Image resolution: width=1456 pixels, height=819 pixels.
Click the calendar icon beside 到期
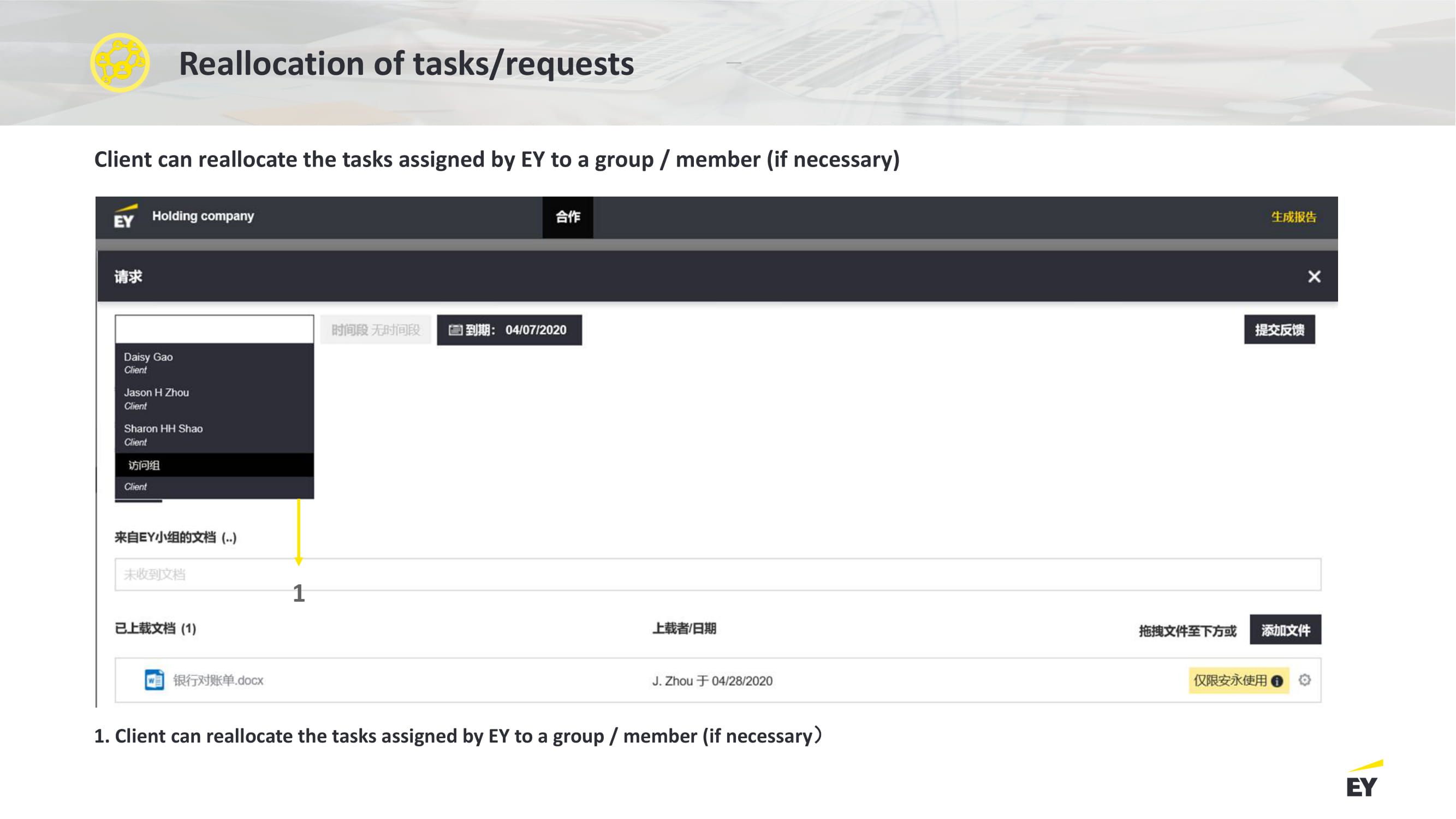455,330
